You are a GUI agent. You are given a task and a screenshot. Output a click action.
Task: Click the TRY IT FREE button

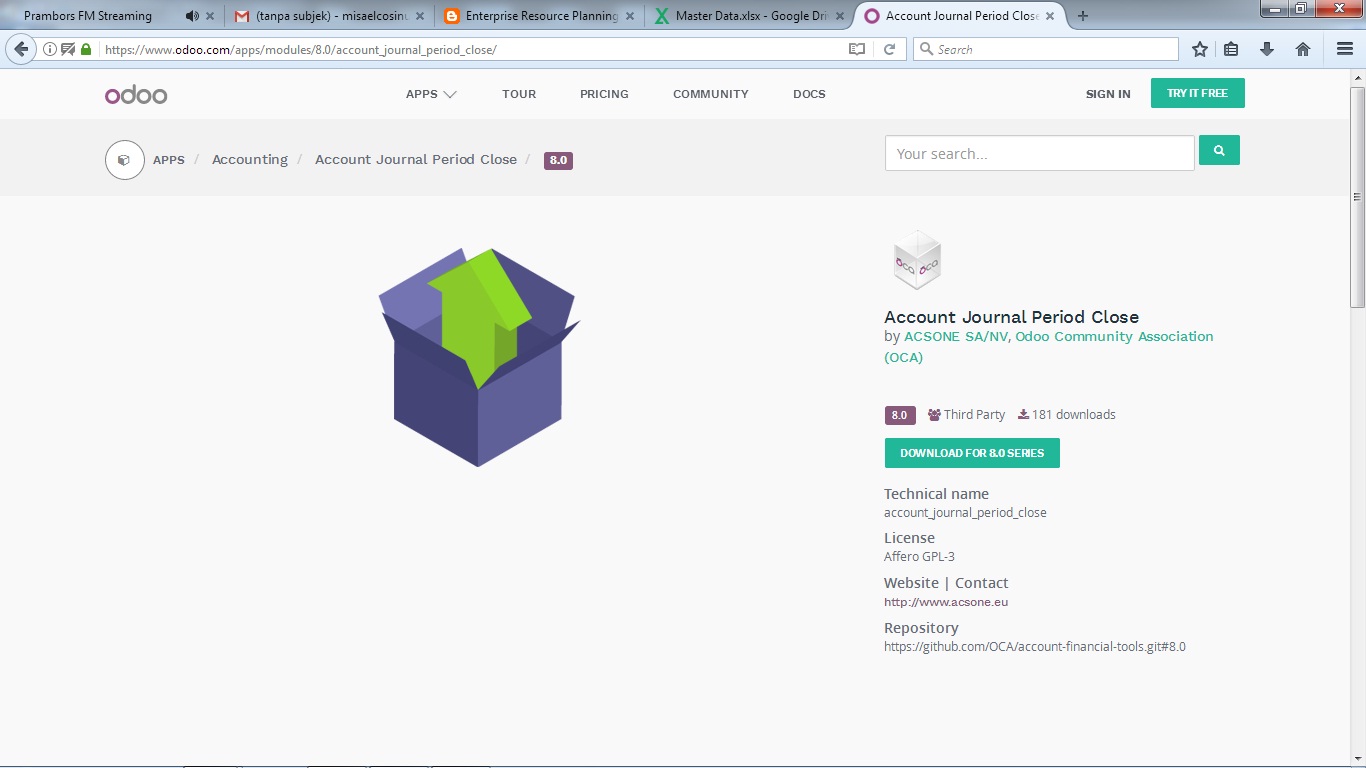[x=1197, y=93]
